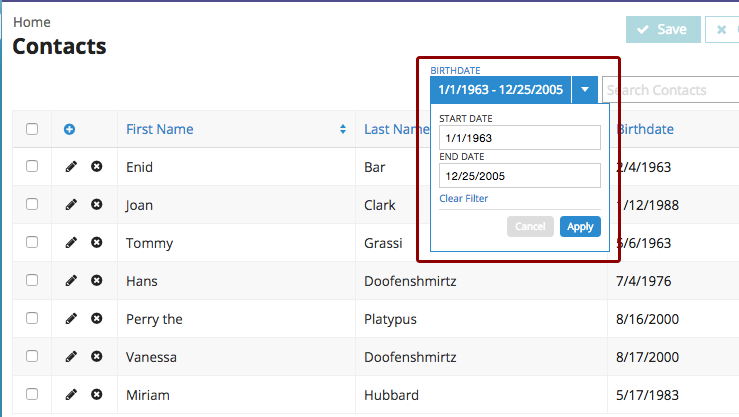This screenshot has width=739, height=417.
Task: Focus the Start Date input field
Action: coord(520,138)
